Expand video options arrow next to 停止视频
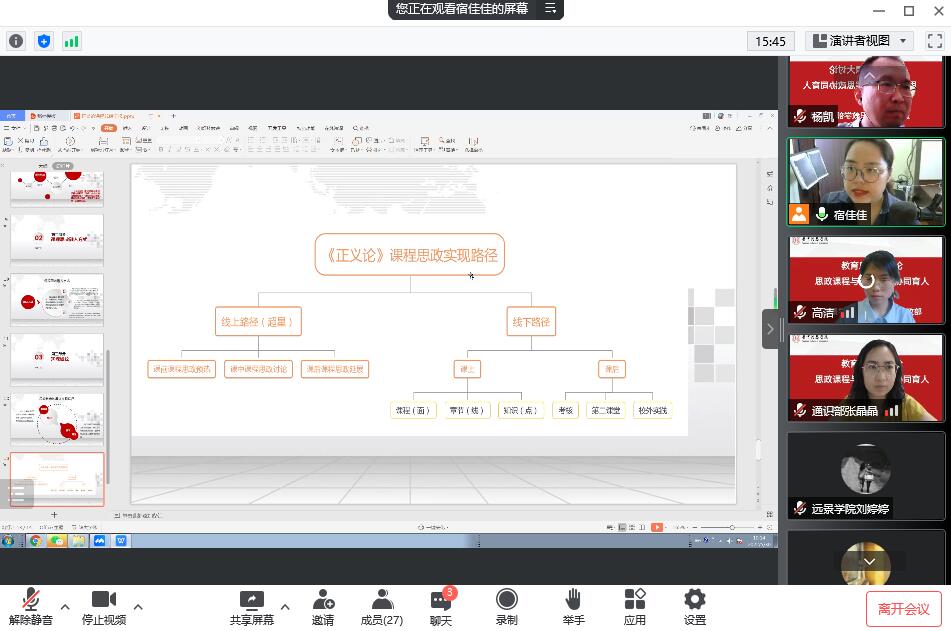The image size is (951, 631). point(138,607)
